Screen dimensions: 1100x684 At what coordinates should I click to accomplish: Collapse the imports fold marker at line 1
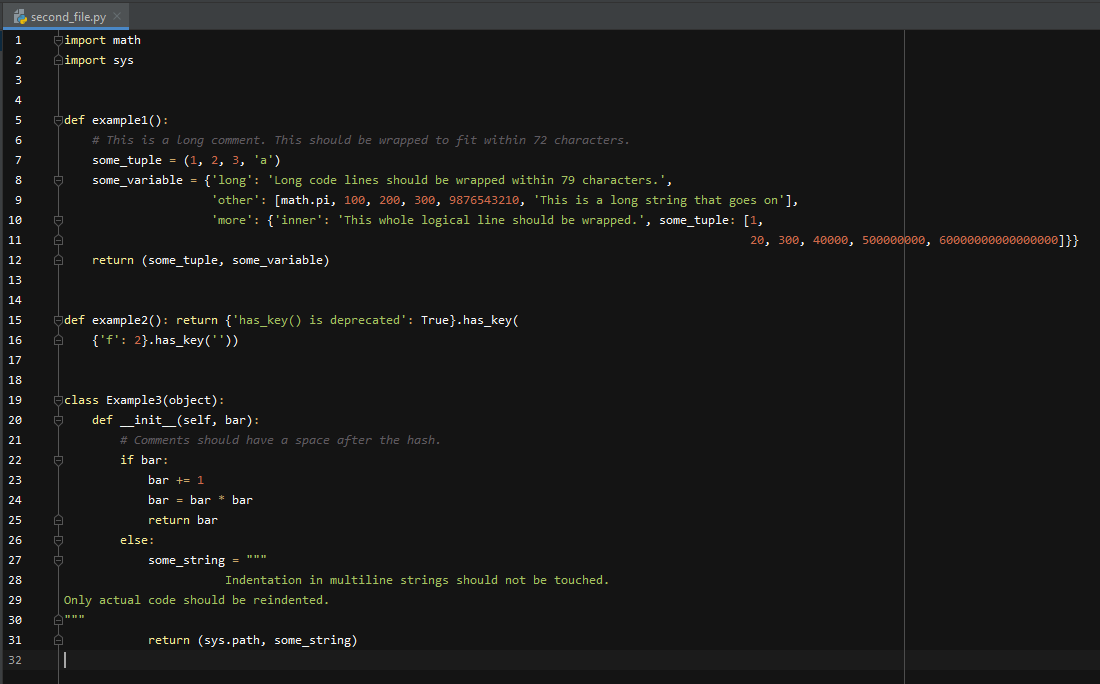[58, 41]
